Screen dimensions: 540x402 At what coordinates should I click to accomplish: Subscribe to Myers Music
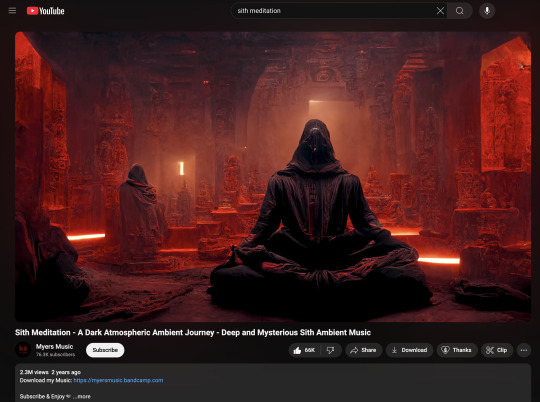pos(105,350)
